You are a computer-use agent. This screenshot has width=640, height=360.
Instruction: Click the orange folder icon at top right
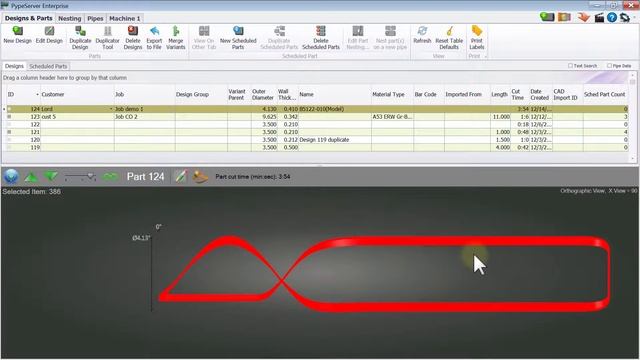564,17
